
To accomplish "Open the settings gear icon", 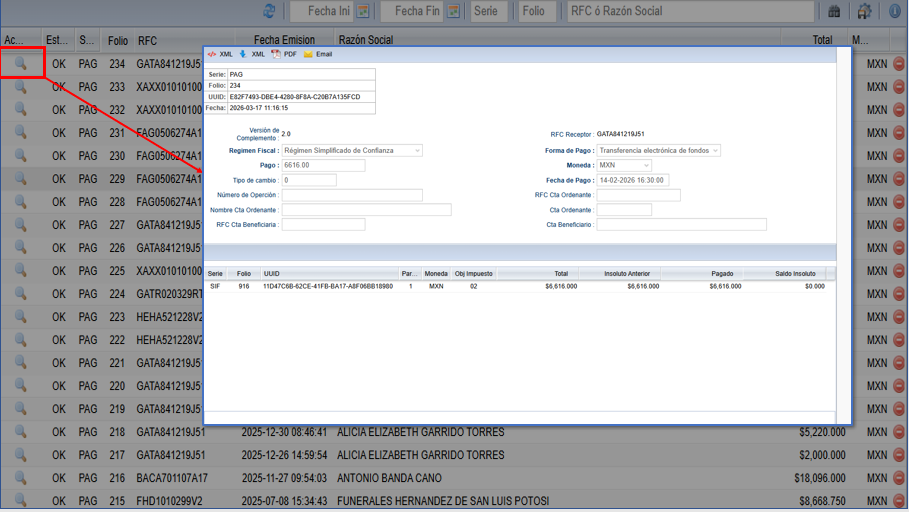I will tap(864, 11).
